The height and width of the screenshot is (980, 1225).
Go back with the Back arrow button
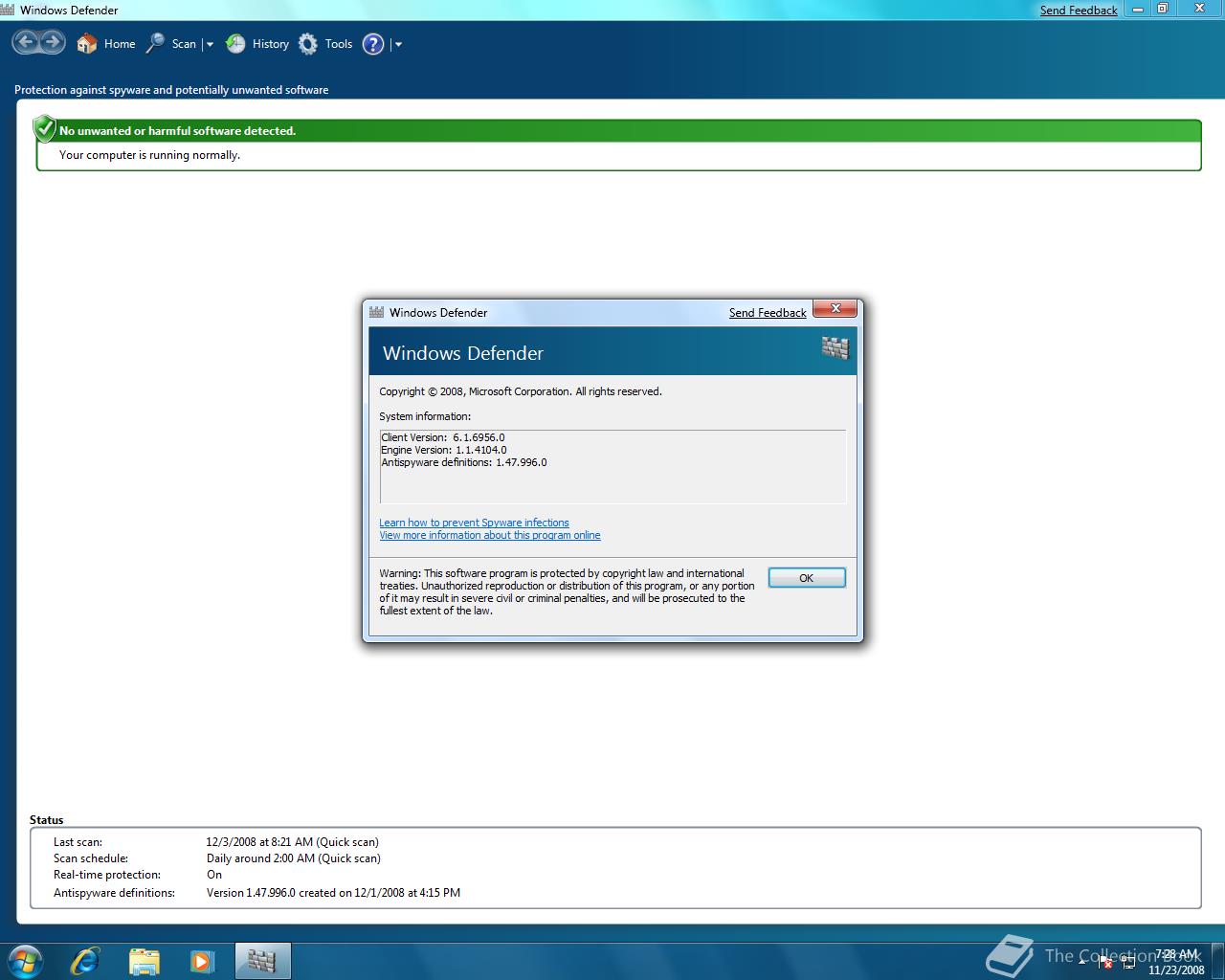26,43
